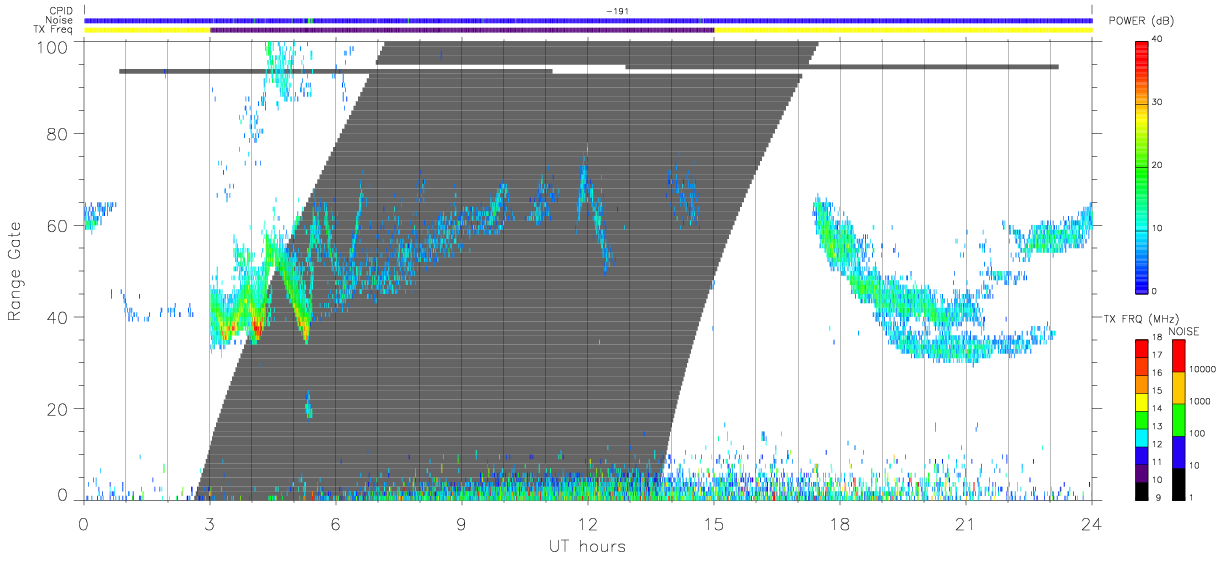The height and width of the screenshot is (567, 1228).
Task: Click the 100 tick on Range Gate axis
Action: [x=55, y=46]
